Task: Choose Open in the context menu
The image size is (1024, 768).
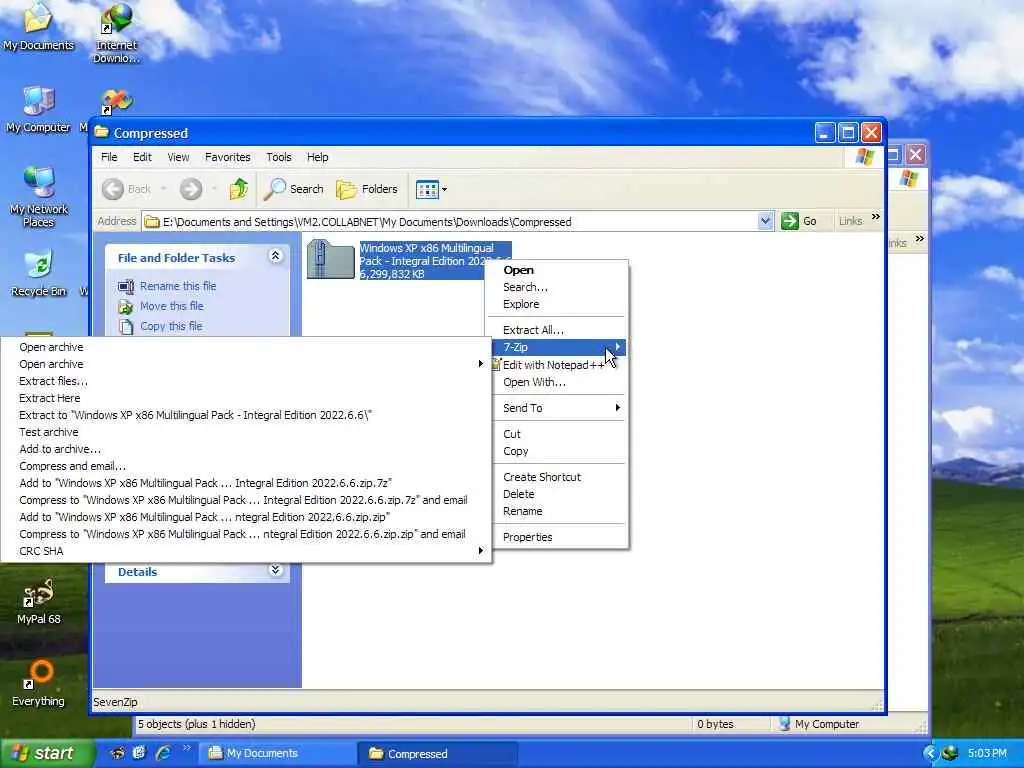Action: pyautogui.click(x=557, y=270)
